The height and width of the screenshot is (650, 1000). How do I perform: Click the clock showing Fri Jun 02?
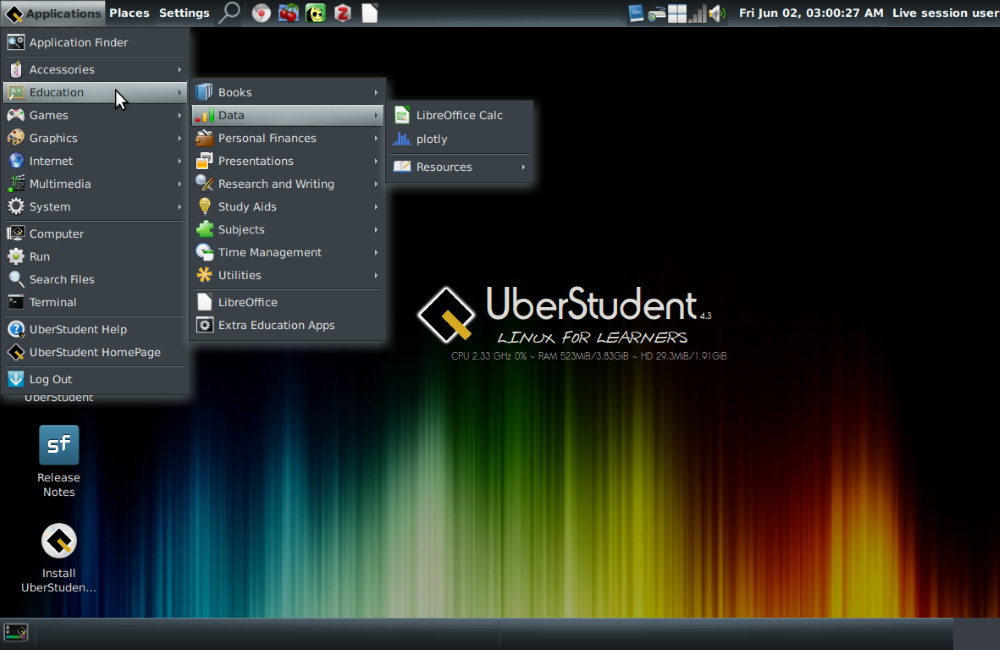coord(811,13)
